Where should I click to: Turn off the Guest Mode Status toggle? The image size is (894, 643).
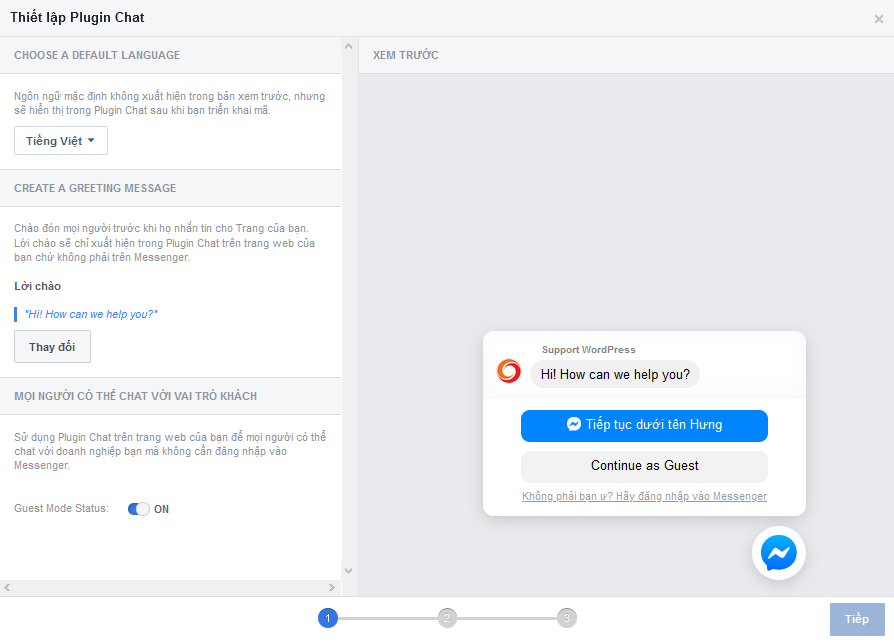pos(138,509)
